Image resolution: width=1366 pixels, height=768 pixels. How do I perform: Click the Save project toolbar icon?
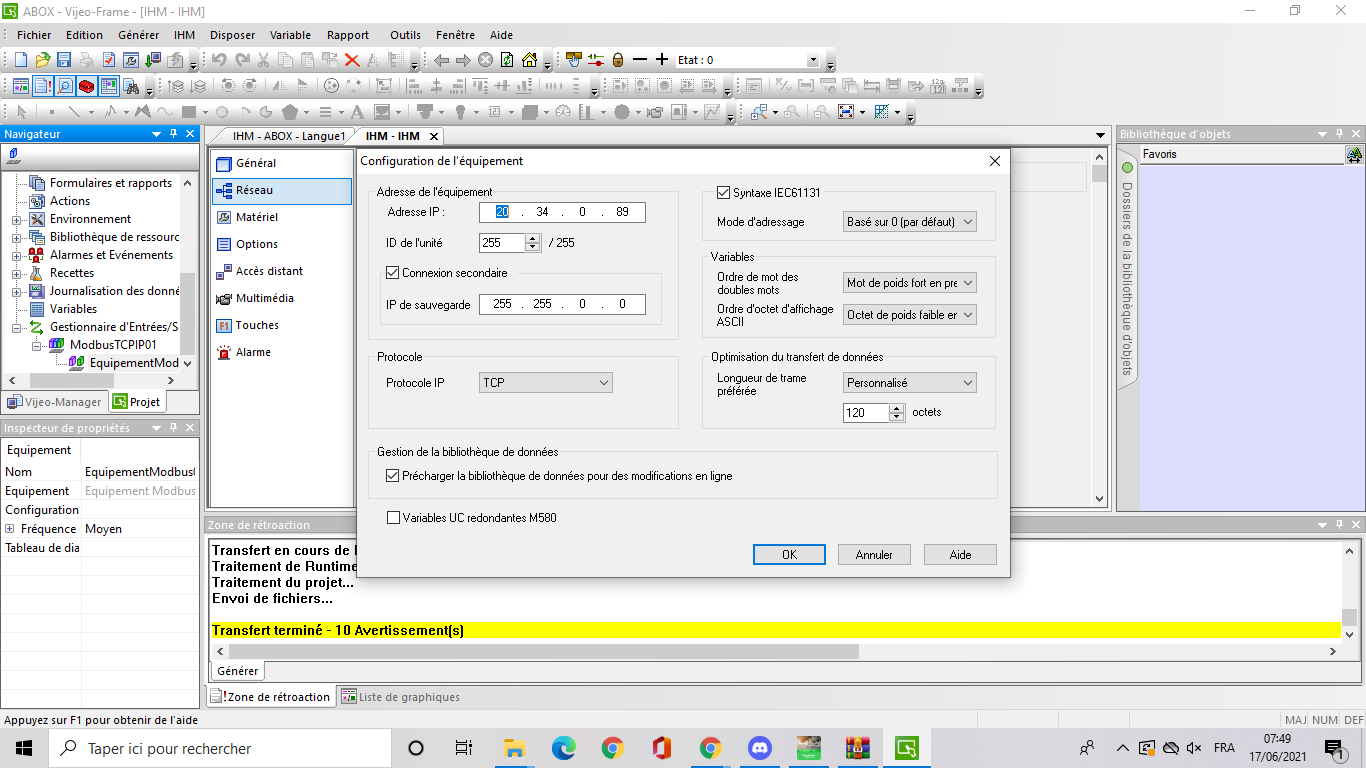pyautogui.click(x=64, y=60)
